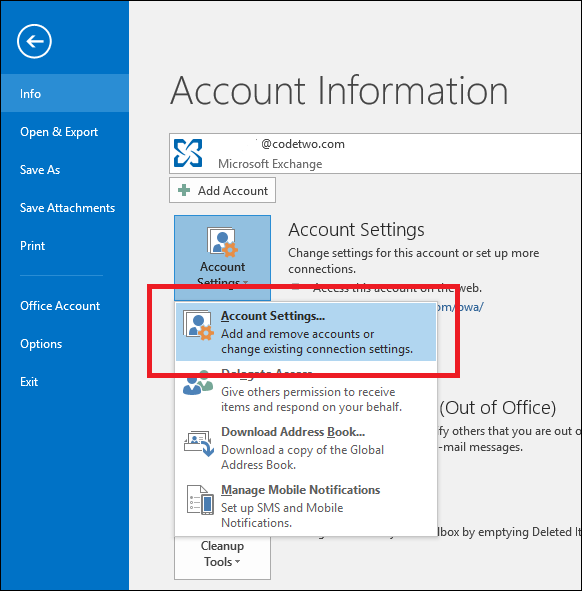Follow the owa/ web access link
This screenshot has width=582, height=591.
460,307
